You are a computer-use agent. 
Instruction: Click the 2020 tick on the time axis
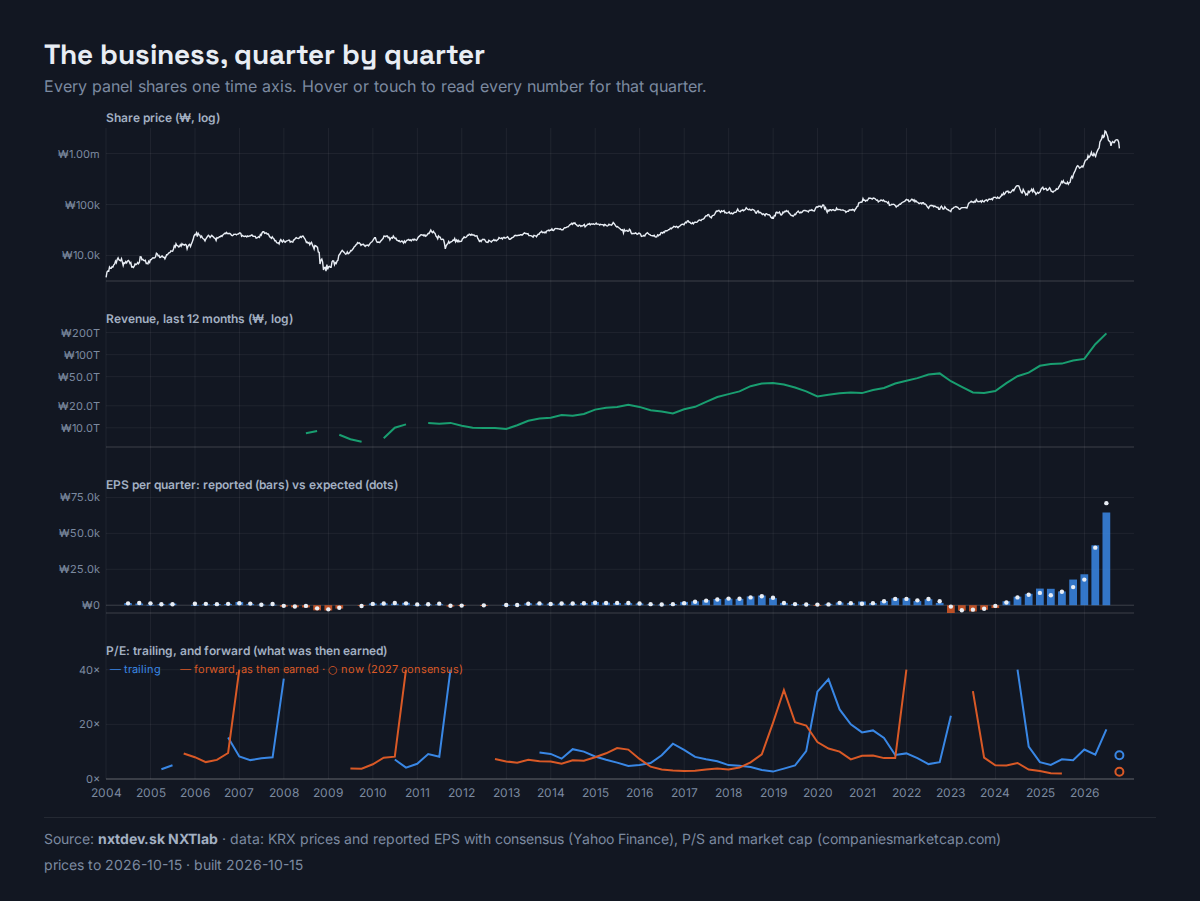pyautogui.click(x=818, y=793)
